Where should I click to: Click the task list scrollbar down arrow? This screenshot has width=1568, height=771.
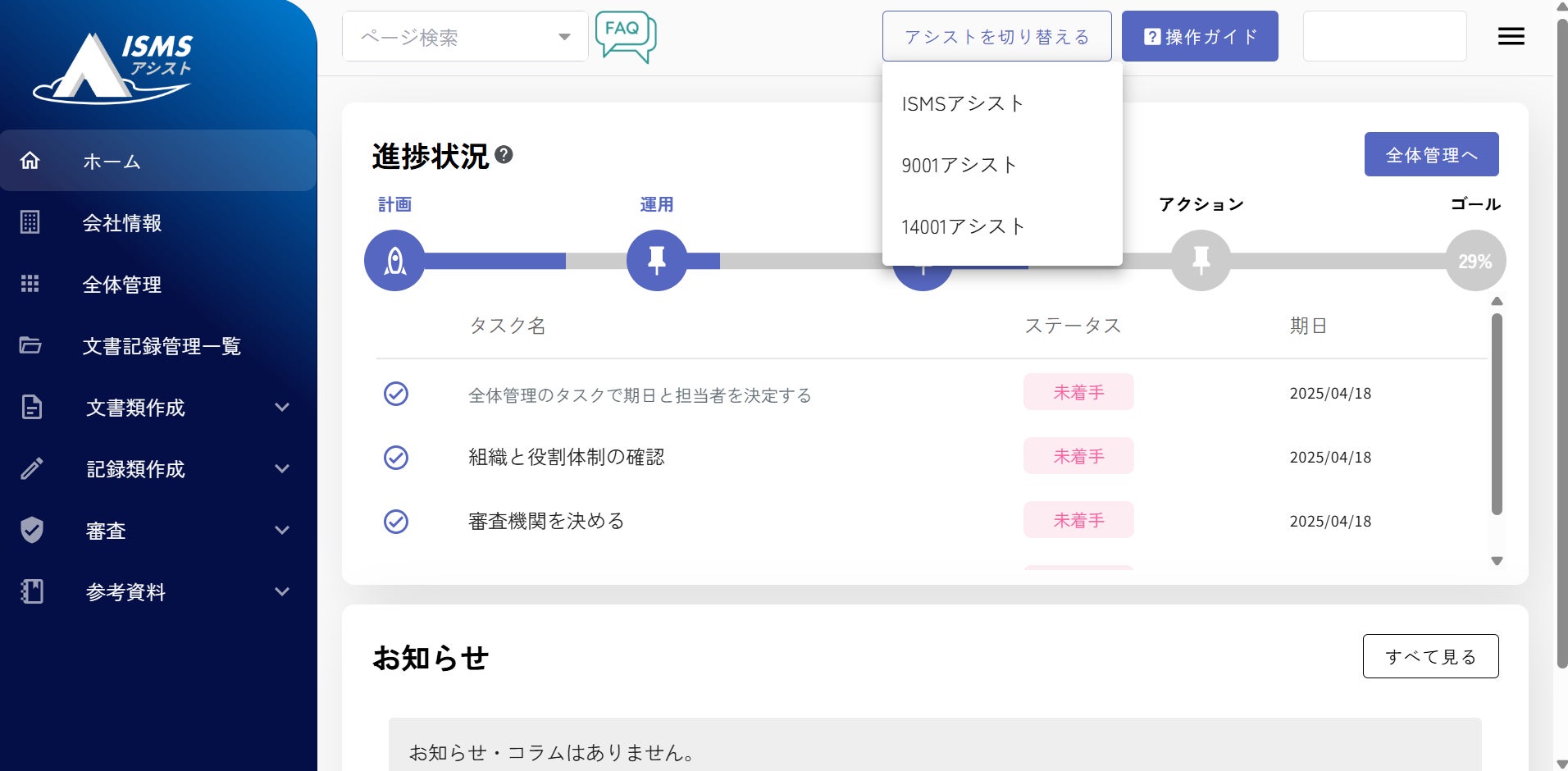[1497, 561]
